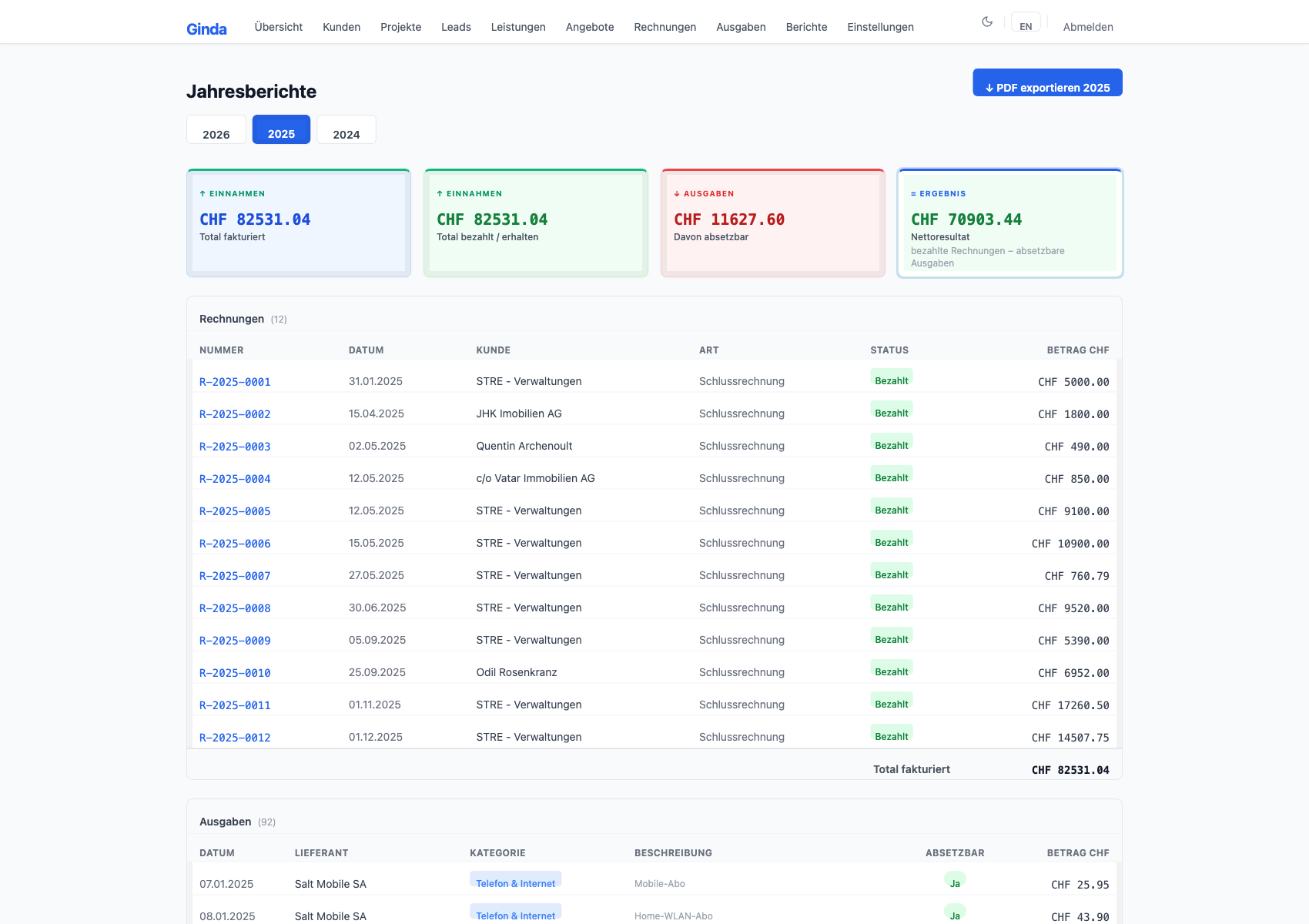
Task: Select Berichte menu item
Action: [x=806, y=27]
